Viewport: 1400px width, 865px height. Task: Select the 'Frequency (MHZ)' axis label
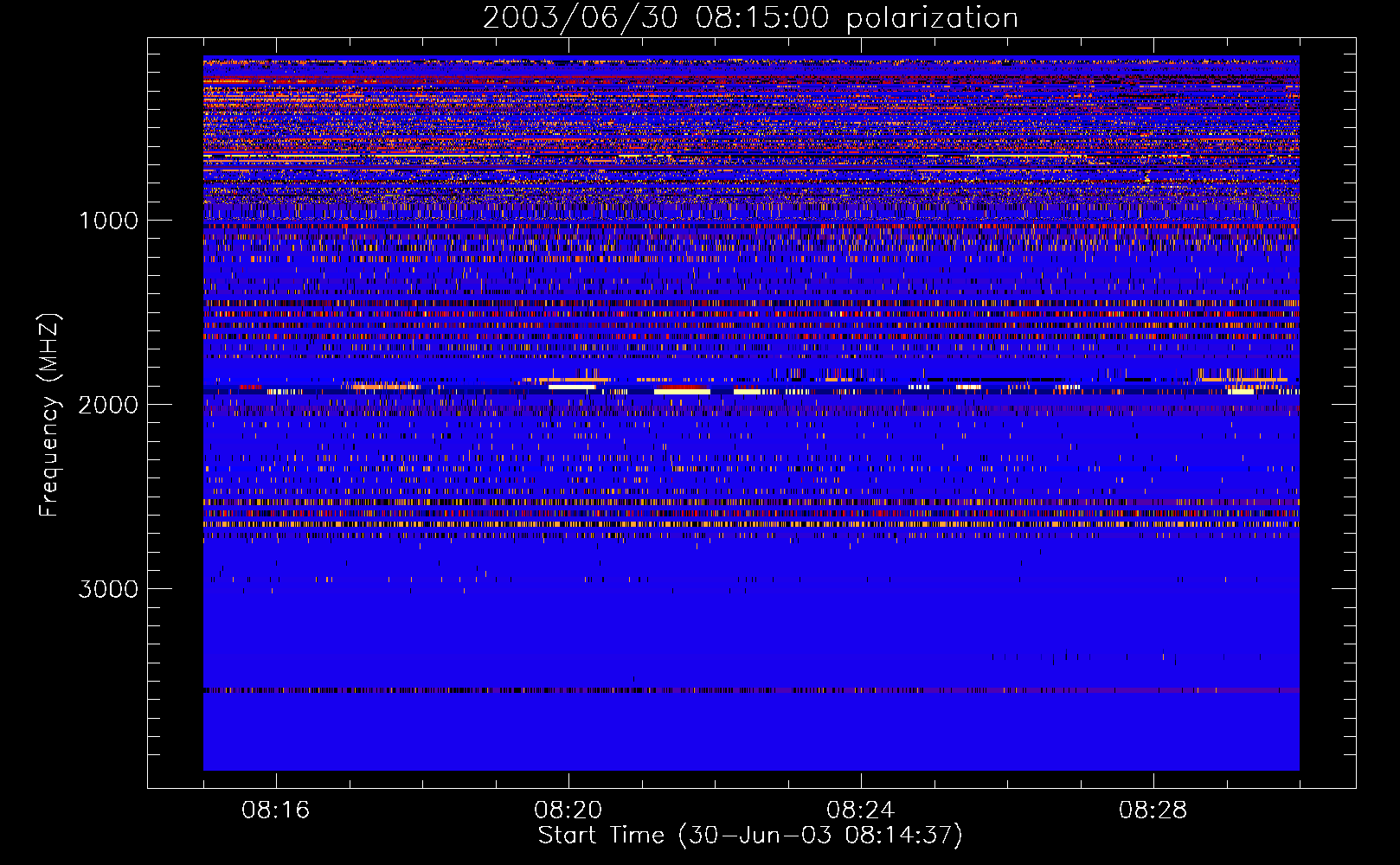coord(49,415)
